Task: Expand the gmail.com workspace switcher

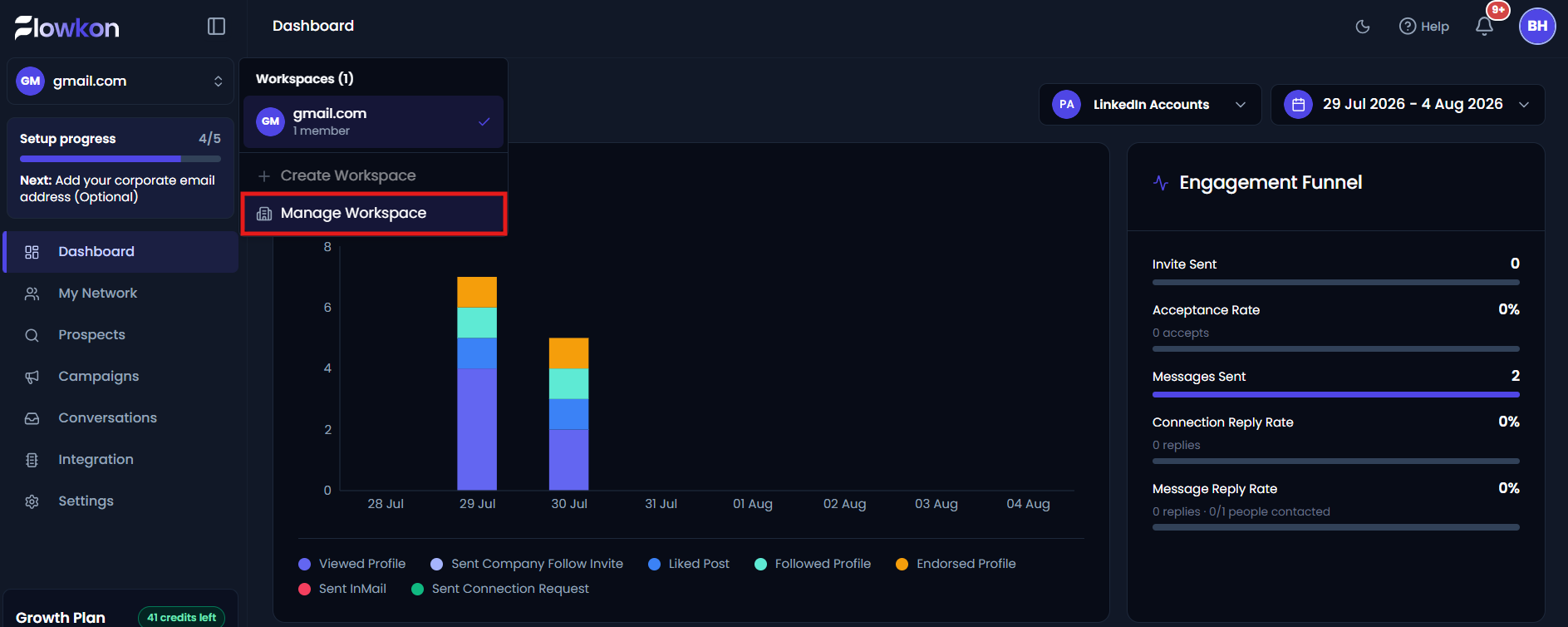Action: click(120, 81)
